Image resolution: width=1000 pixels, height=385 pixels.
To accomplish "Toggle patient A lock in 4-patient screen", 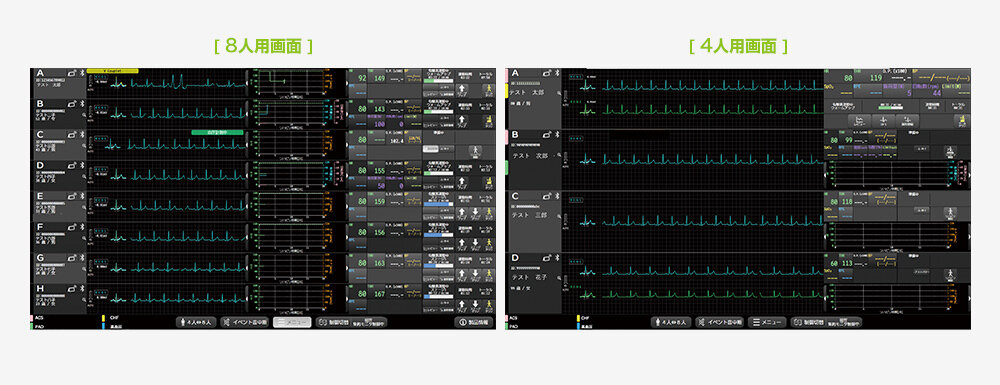I will click(x=547, y=73).
